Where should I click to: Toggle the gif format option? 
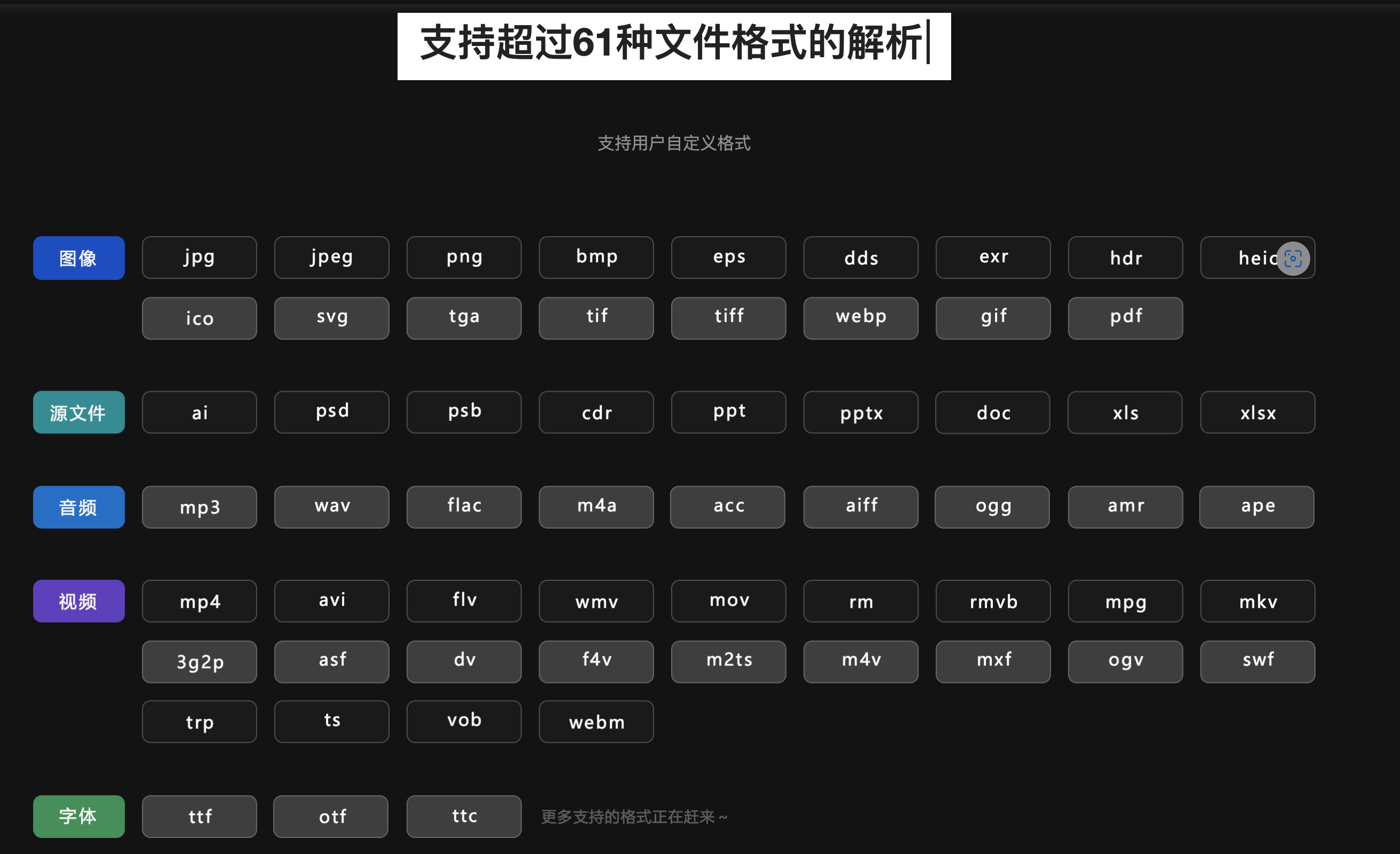[x=993, y=317]
